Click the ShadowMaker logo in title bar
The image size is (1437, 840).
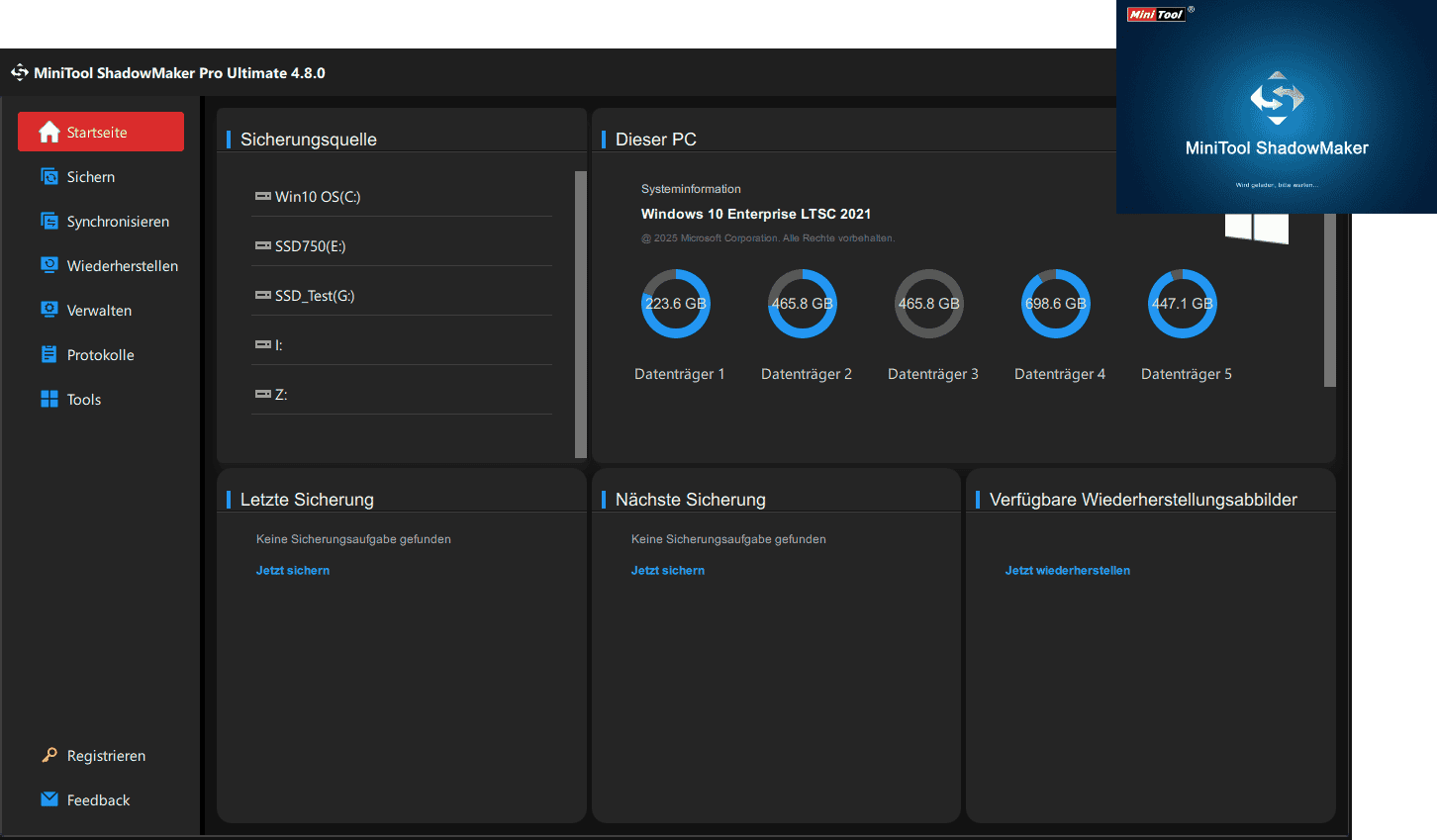click(20, 72)
